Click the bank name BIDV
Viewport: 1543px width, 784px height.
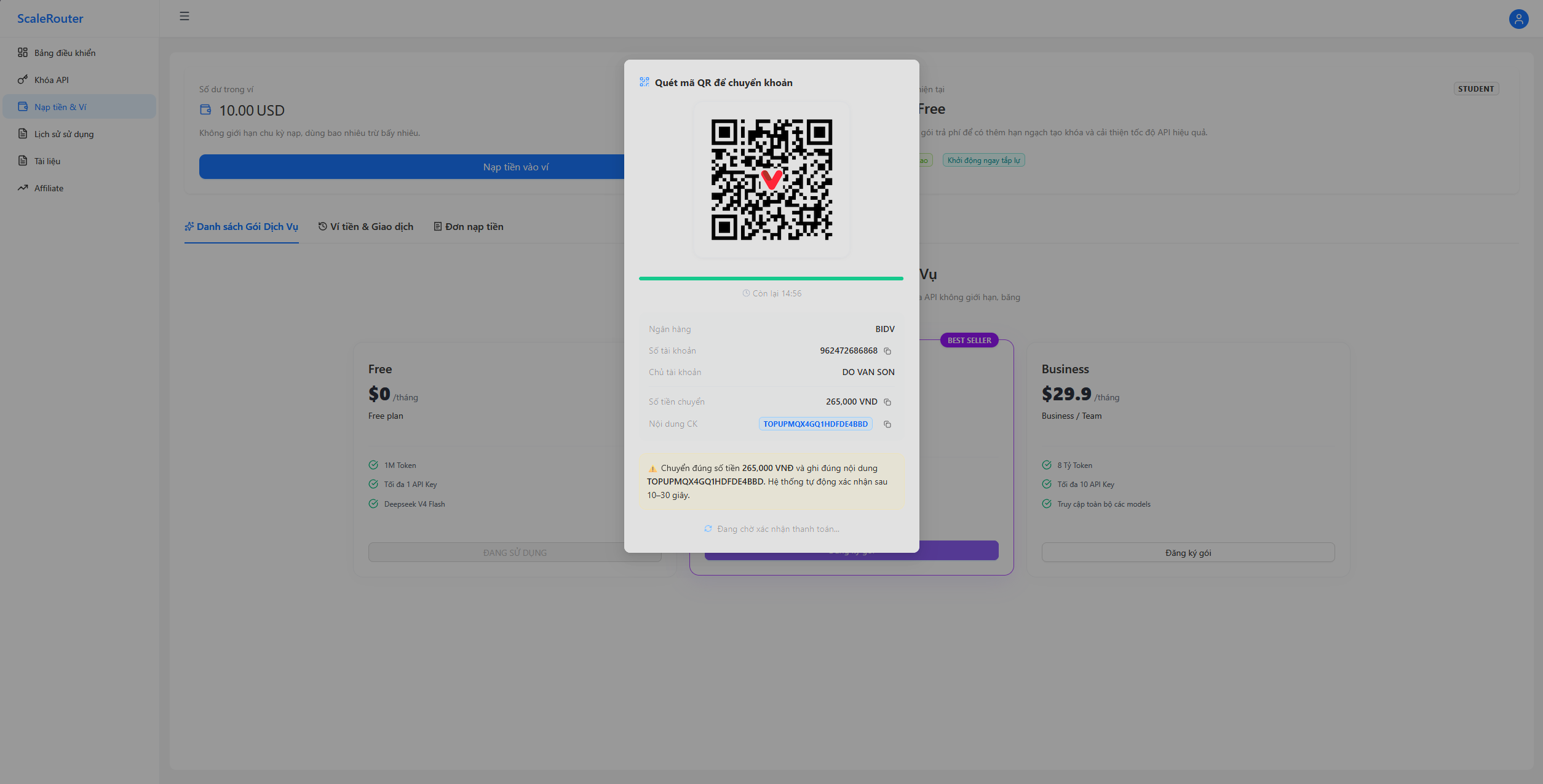885,330
